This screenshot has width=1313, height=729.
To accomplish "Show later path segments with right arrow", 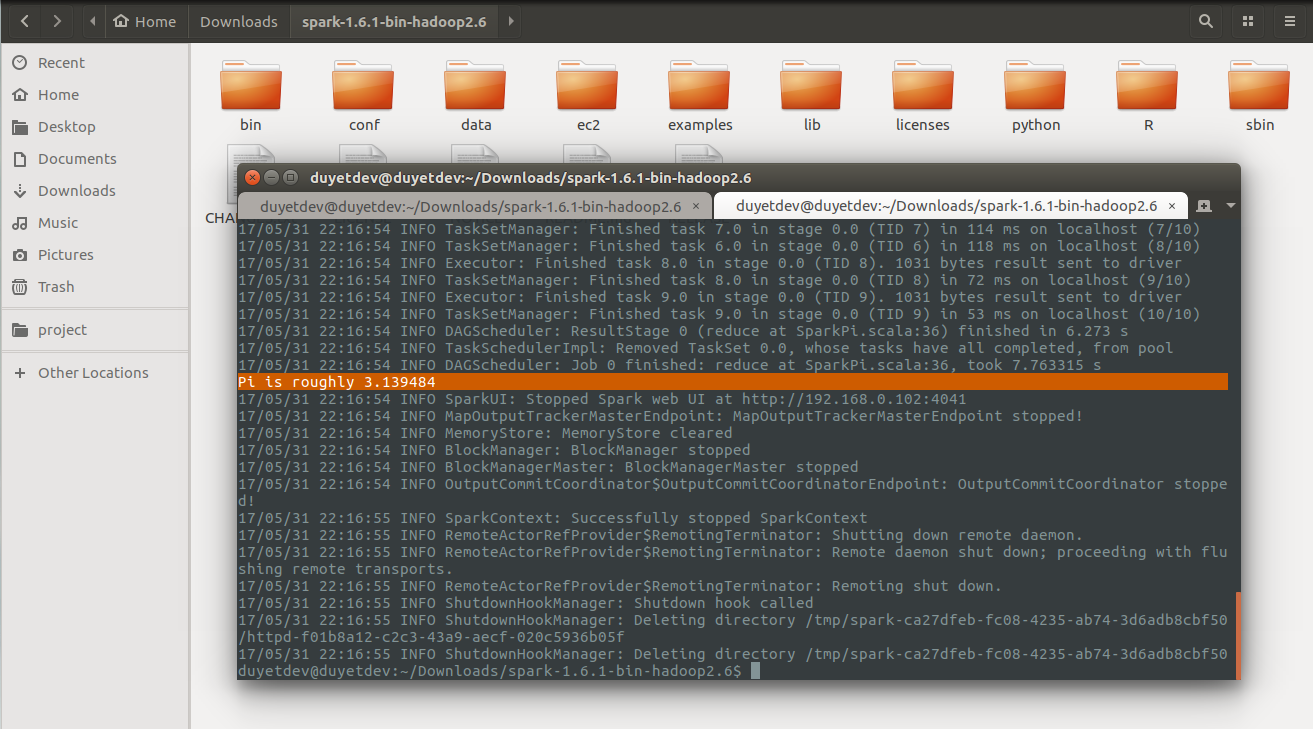I will click(x=511, y=21).
